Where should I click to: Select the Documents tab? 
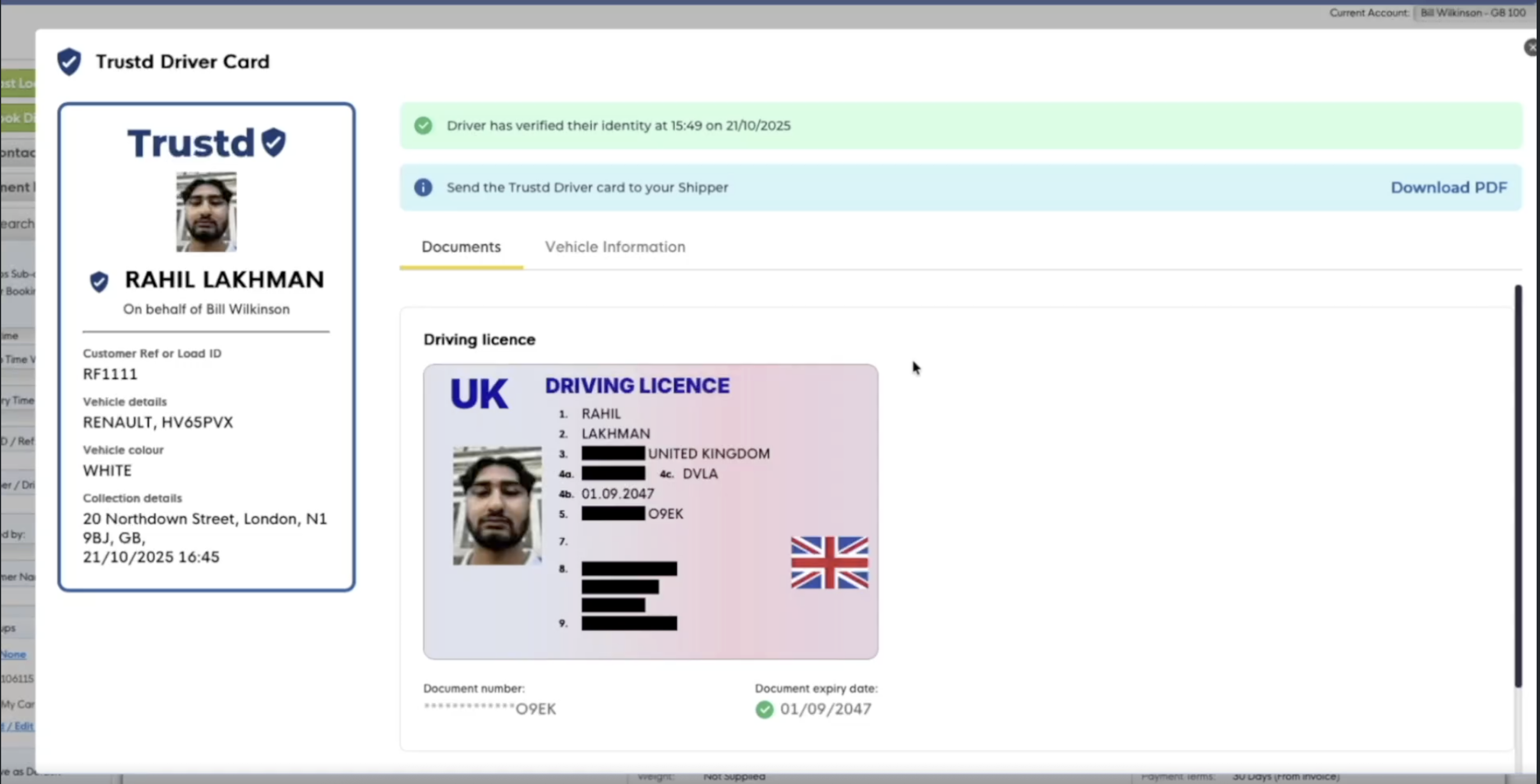tap(461, 247)
